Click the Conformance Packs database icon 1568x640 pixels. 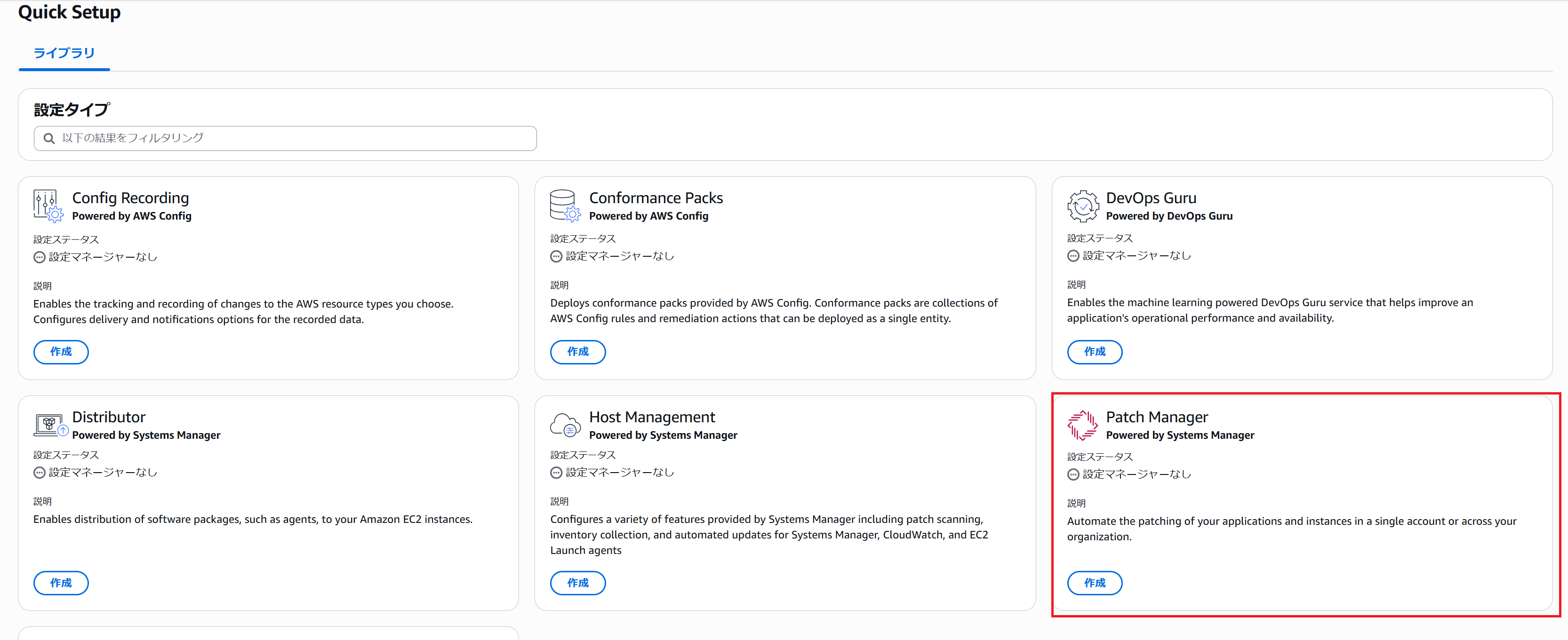pyautogui.click(x=564, y=205)
